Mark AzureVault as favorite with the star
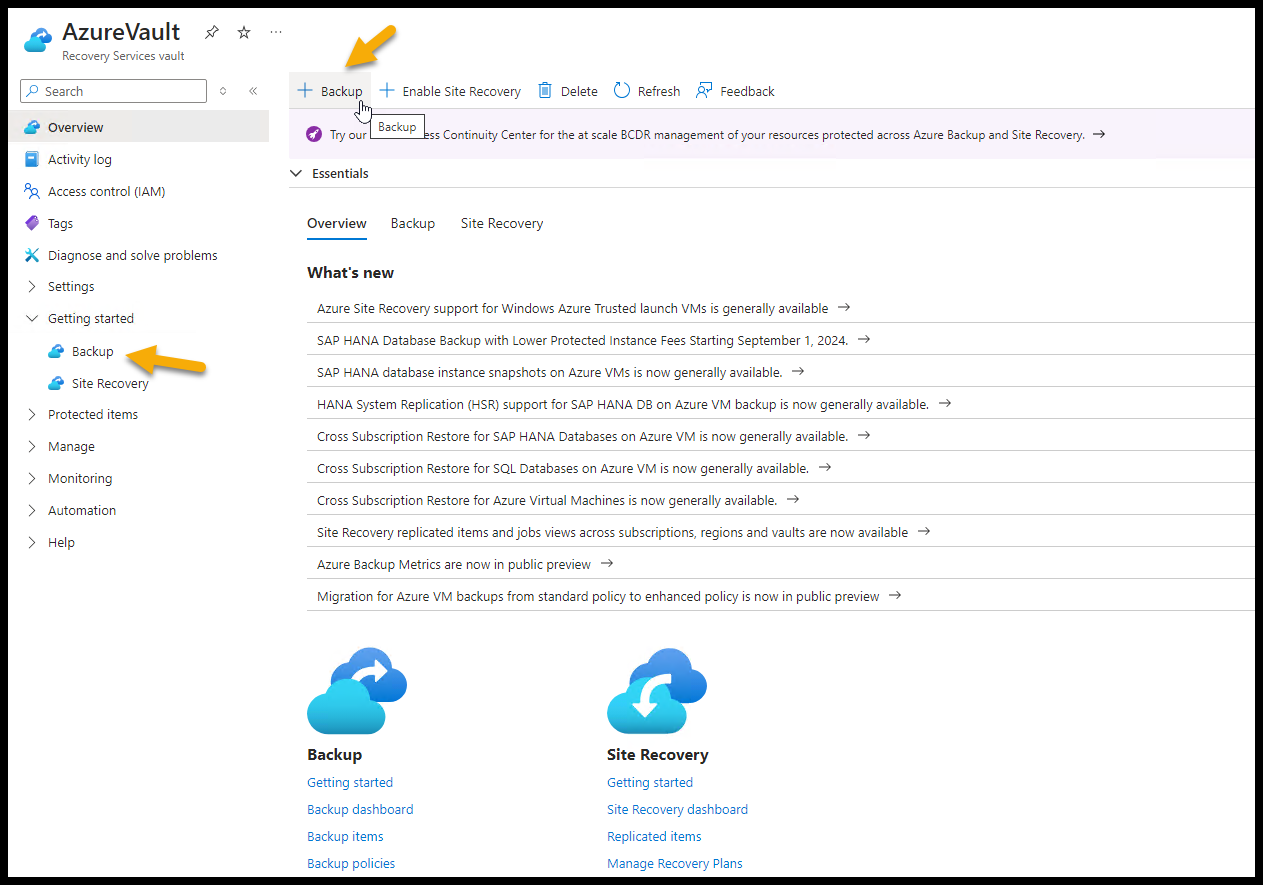The height and width of the screenshot is (885, 1263). pos(244,32)
